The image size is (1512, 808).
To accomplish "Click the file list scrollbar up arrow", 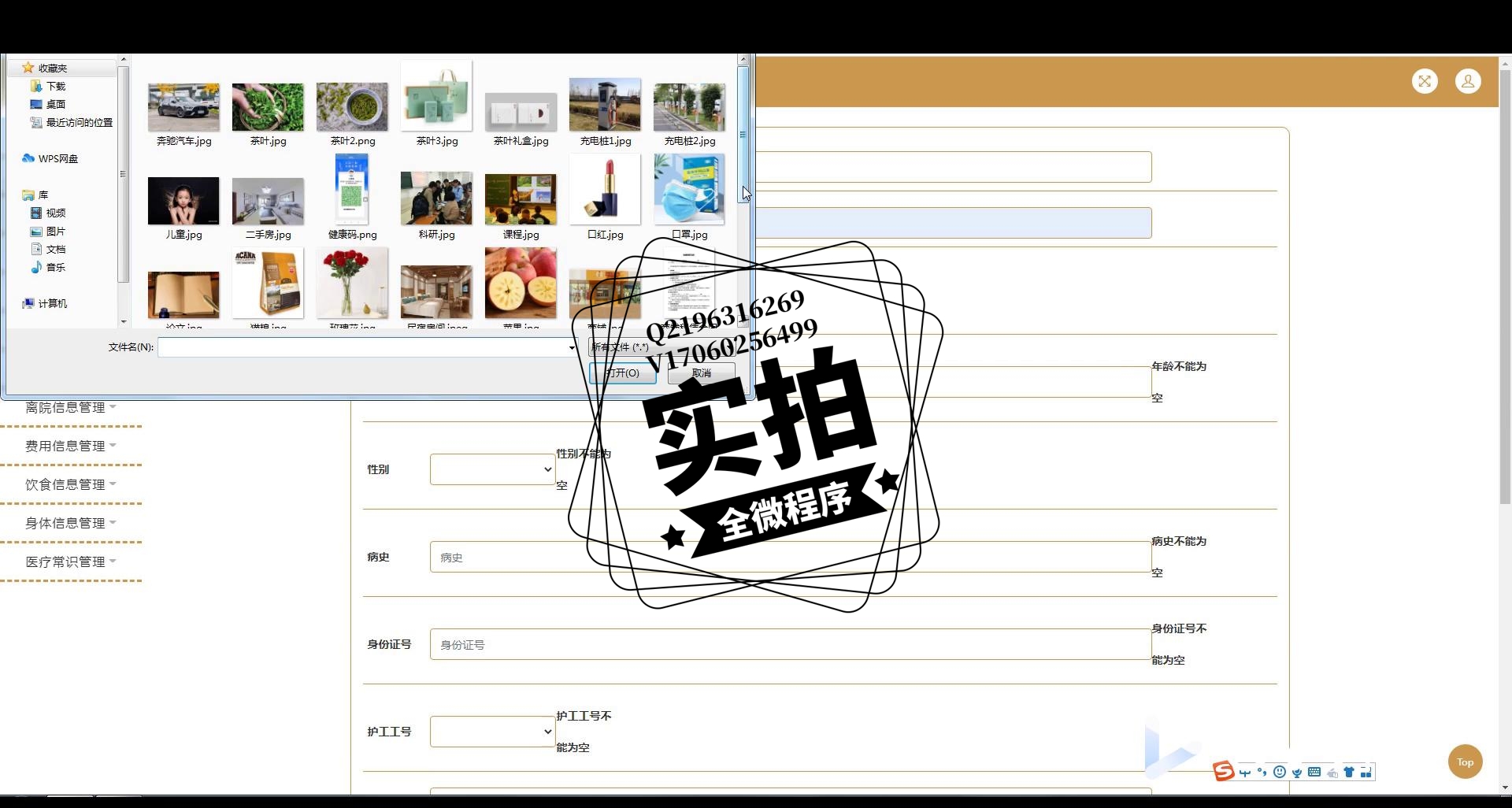I will [743, 60].
